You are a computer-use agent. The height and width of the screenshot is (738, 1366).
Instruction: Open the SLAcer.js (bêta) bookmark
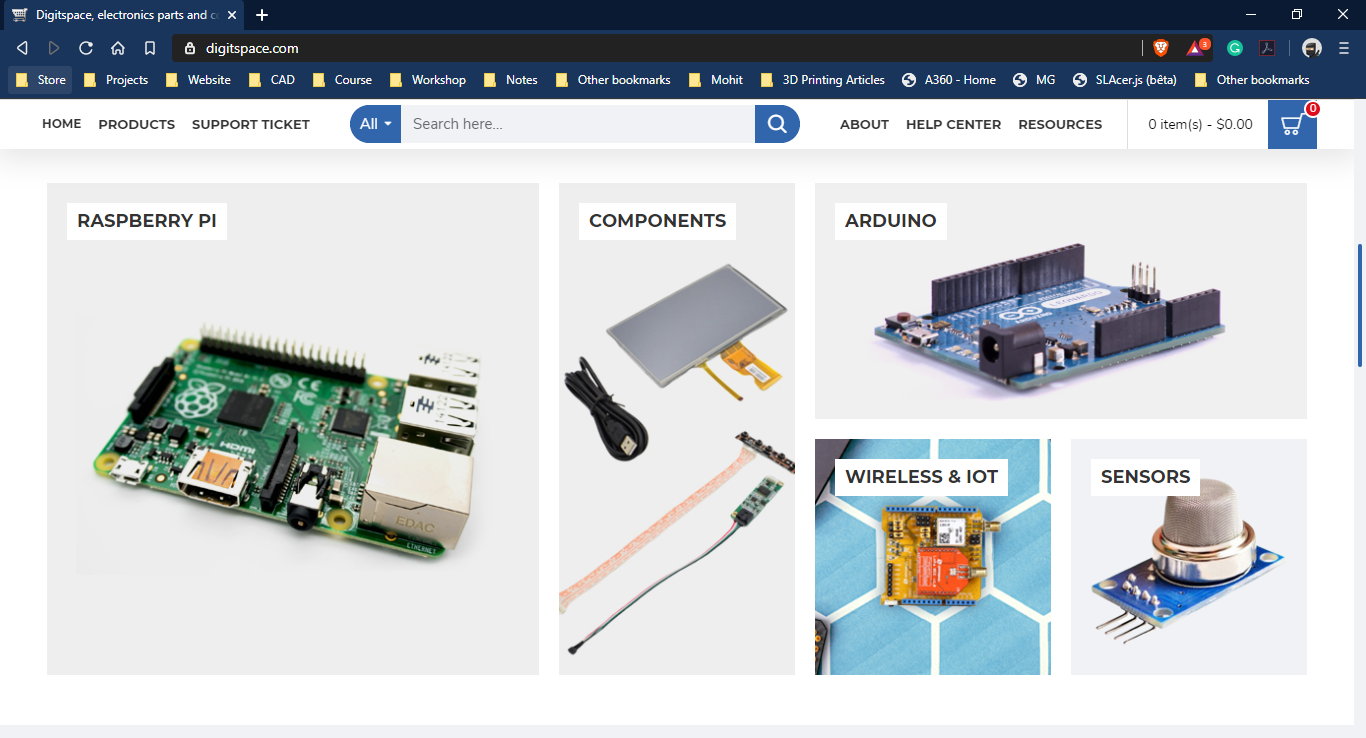pyautogui.click(x=1124, y=80)
